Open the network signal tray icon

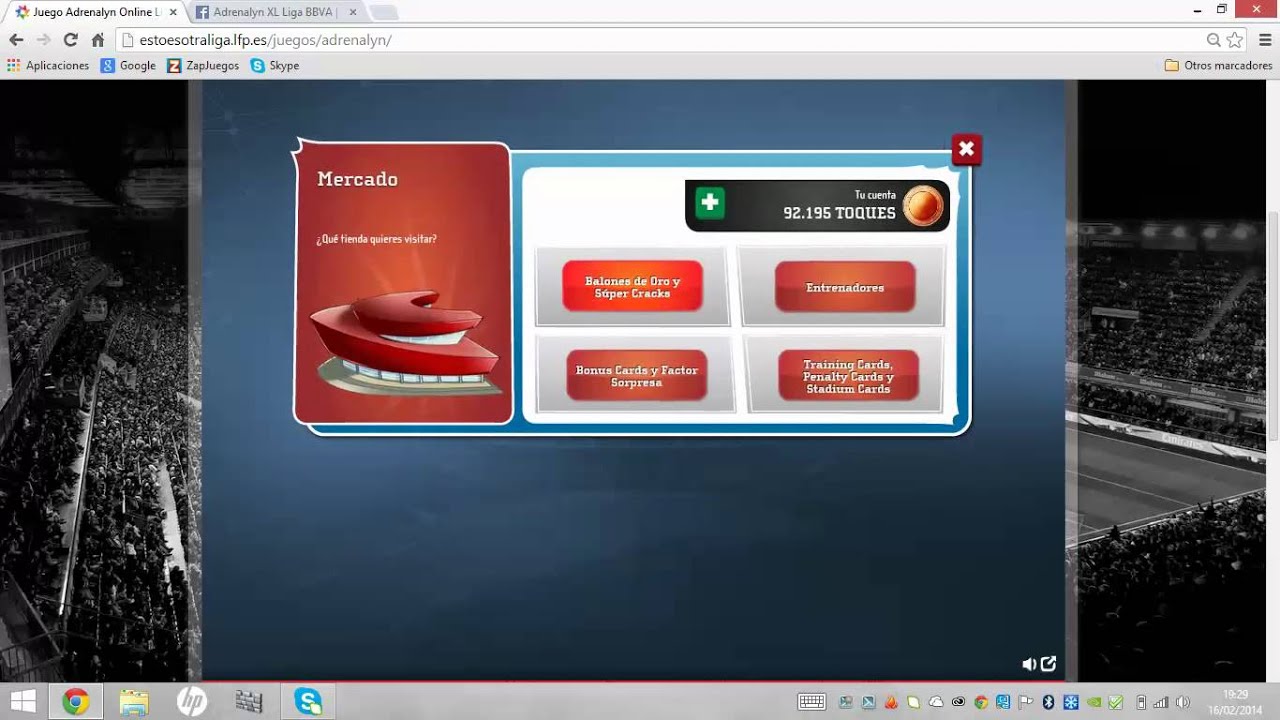point(1161,702)
